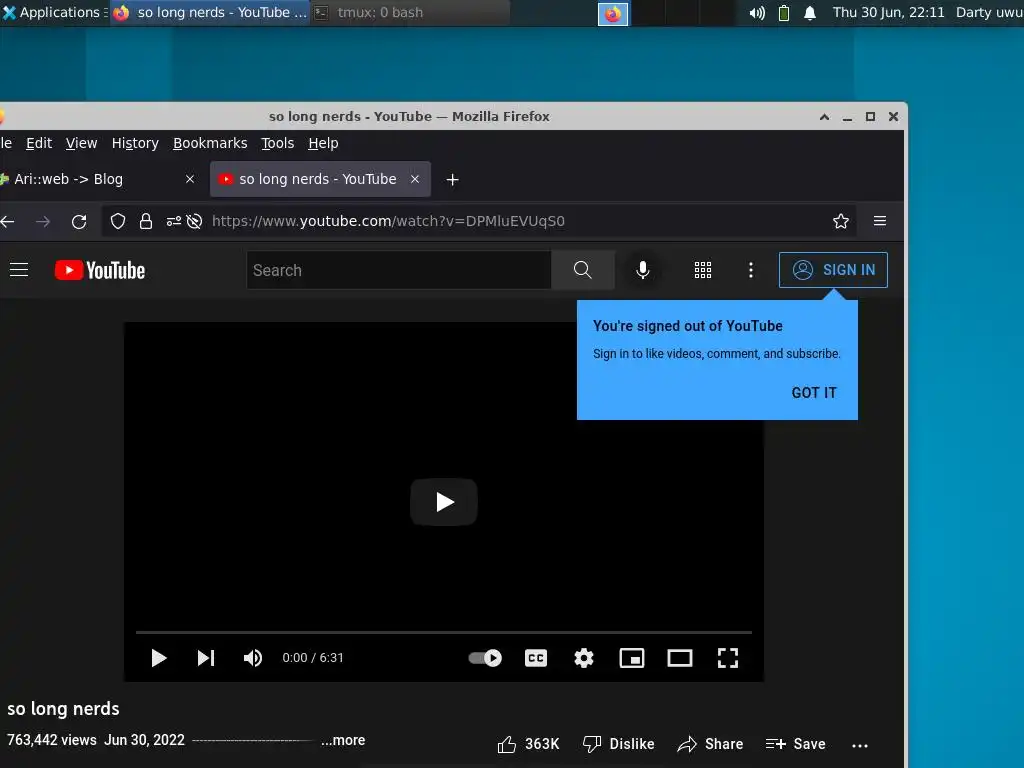This screenshot has height=768, width=1024.
Task: Click the search magnifier button
Action: [583, 270]
